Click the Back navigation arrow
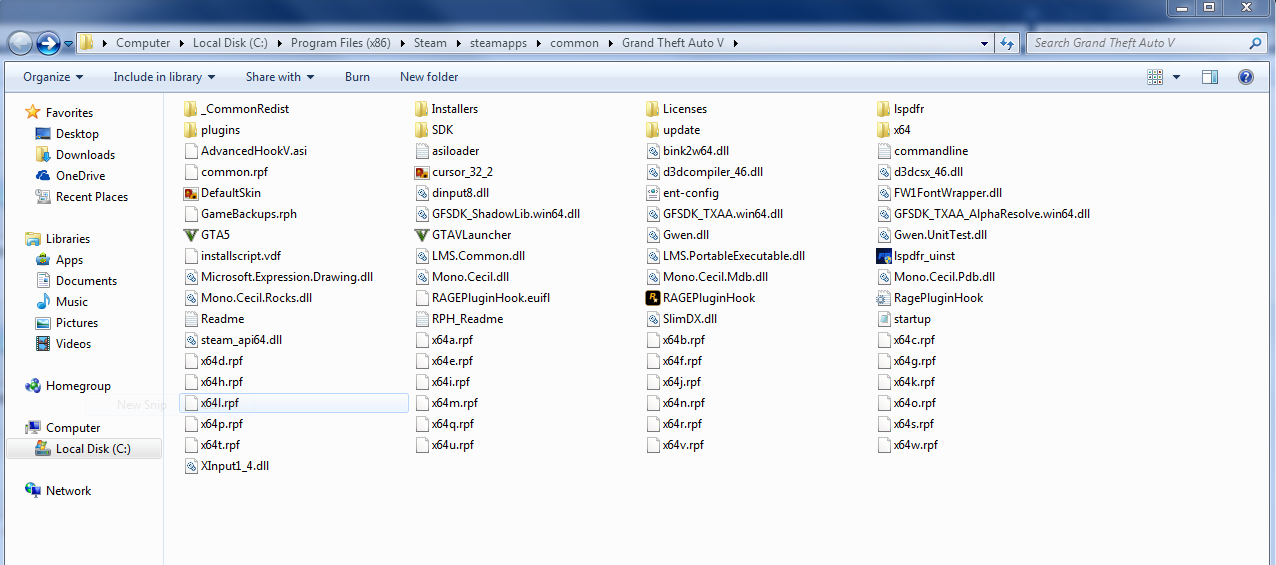The image size is (1276, 565). [x=20, y=43]
